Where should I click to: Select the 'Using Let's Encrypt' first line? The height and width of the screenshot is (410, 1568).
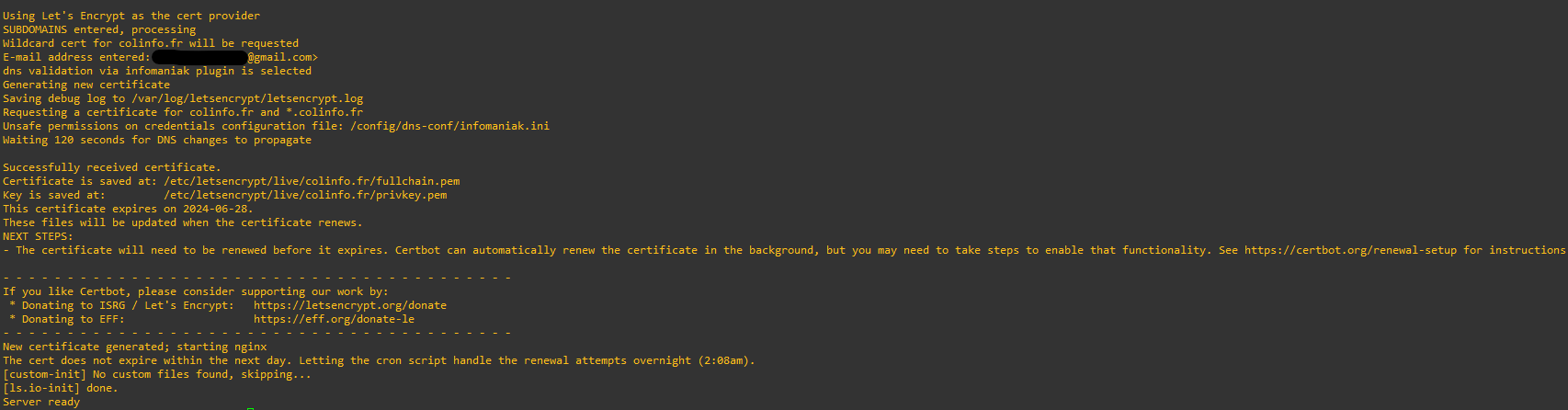point(131,16)
